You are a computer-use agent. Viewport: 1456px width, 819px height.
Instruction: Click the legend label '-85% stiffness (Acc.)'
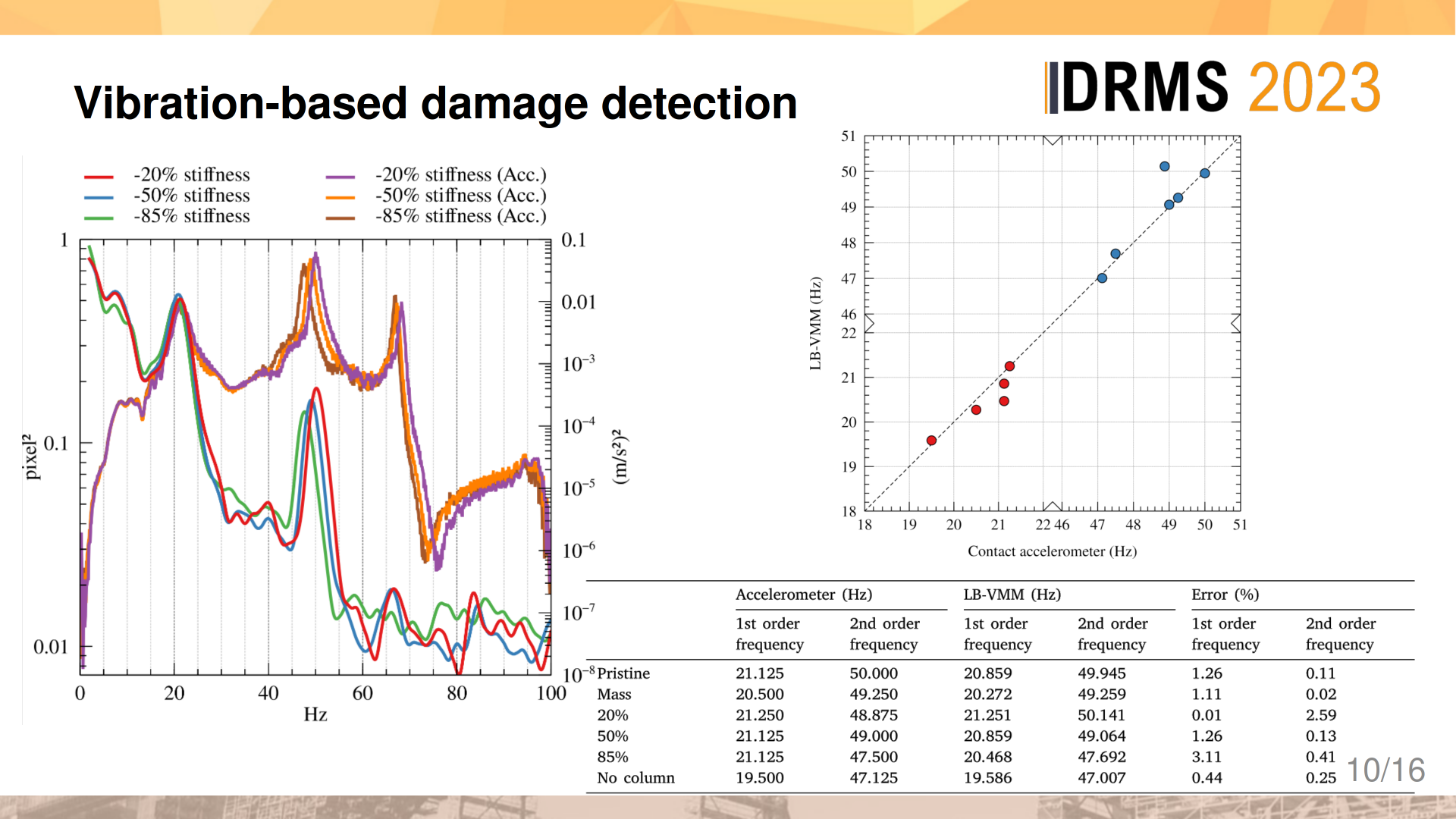pyautogui.click(x=461, y=216)
